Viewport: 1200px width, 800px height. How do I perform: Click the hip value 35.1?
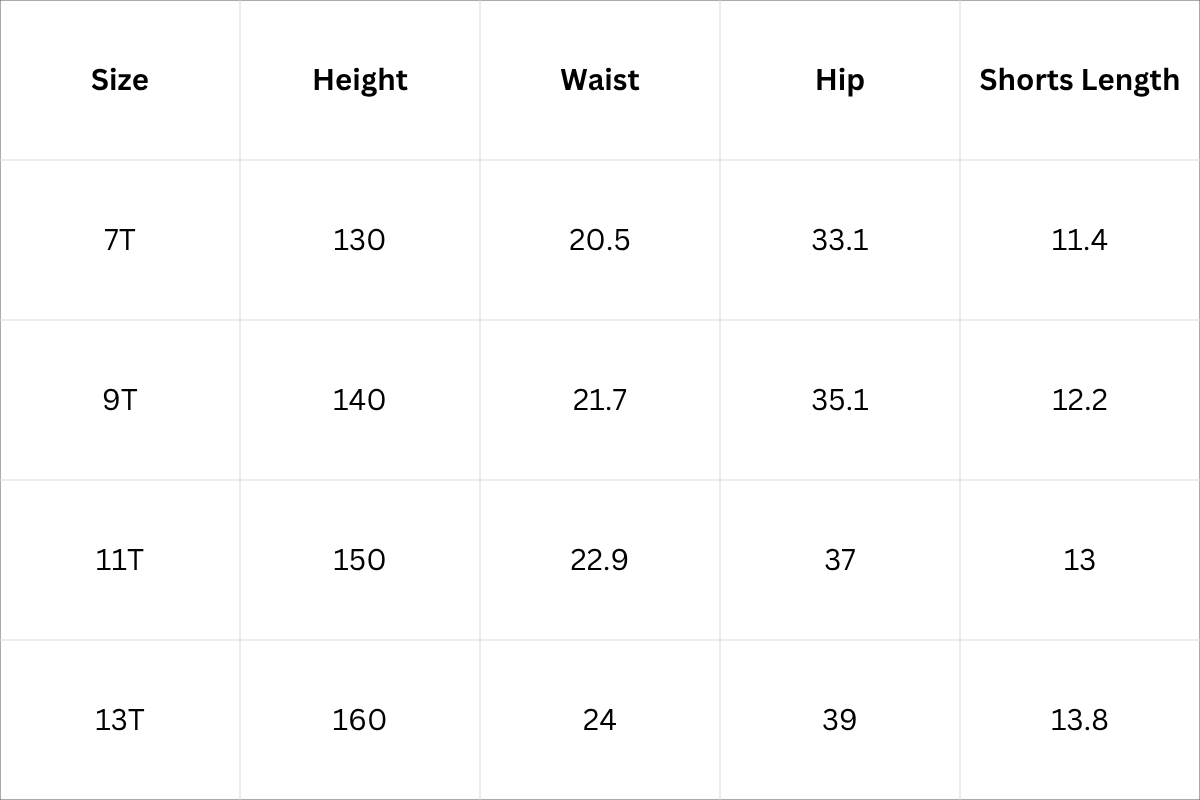[840, 400]
